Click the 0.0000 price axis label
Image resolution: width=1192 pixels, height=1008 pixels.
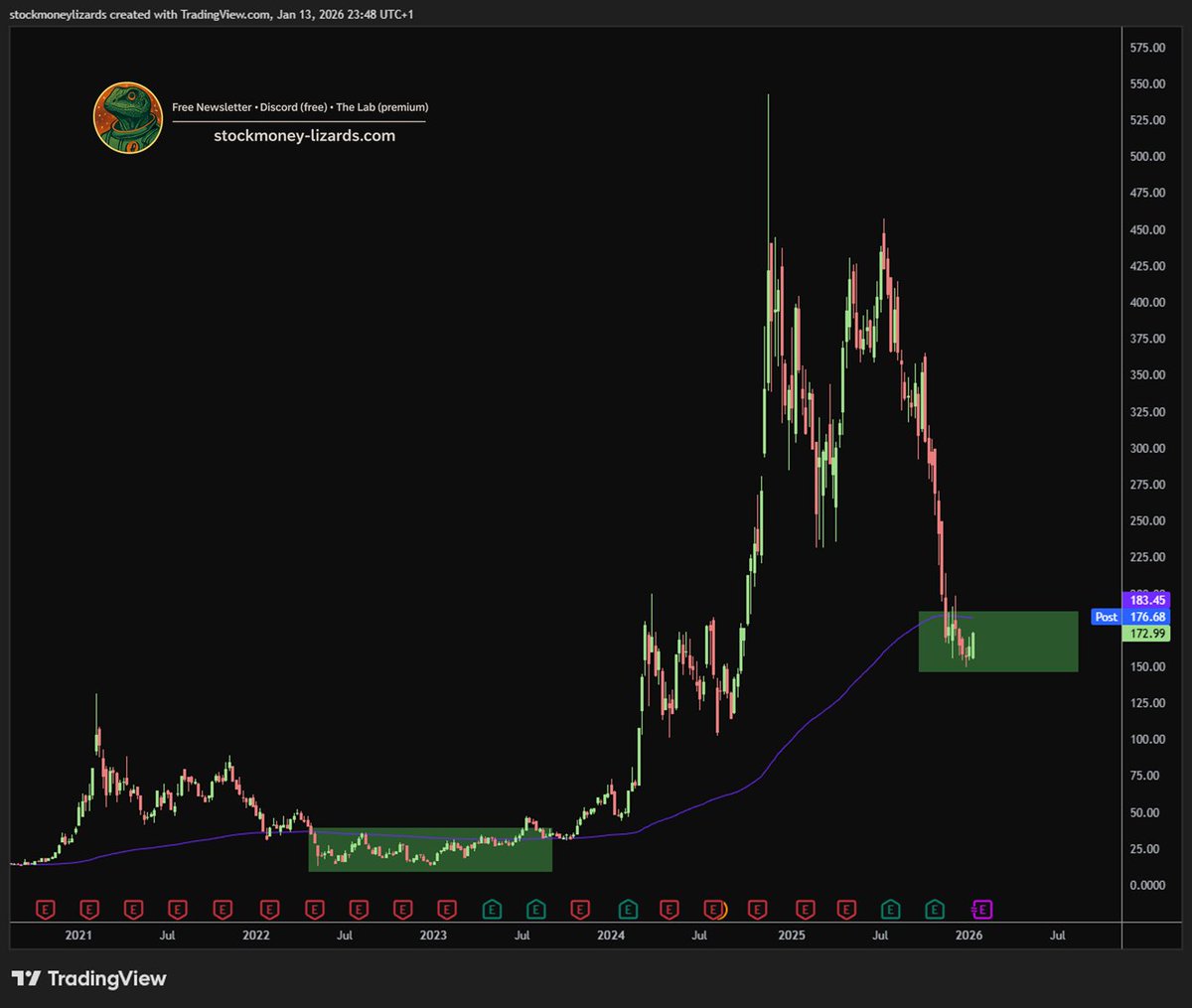[x=1147, y=885]
